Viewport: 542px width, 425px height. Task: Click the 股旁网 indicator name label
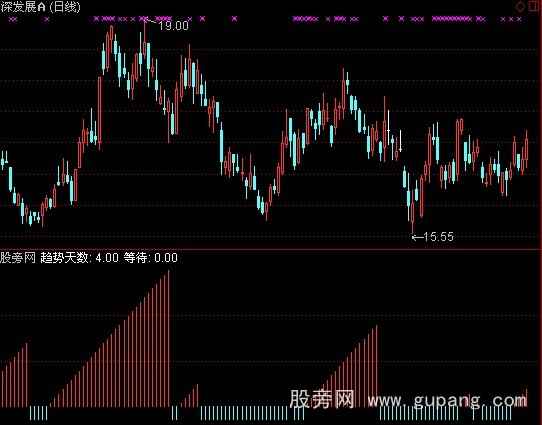(x=18, y=258)
